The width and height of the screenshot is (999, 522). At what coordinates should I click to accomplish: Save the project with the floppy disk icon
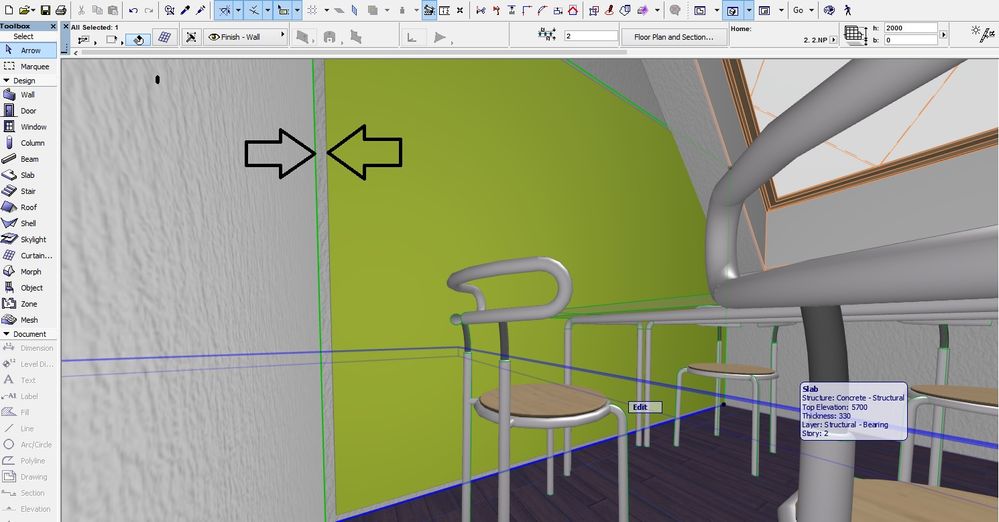(45, 10)
